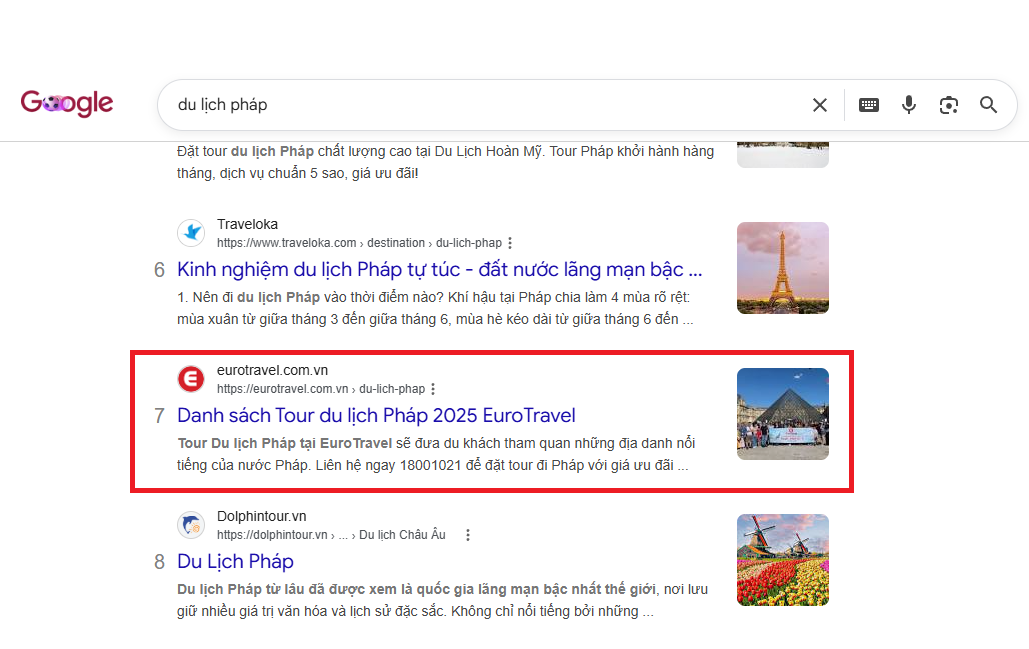1029x649 pixels.
Task: Click the red EuroTravel favicon
Action: pos(191,379)
